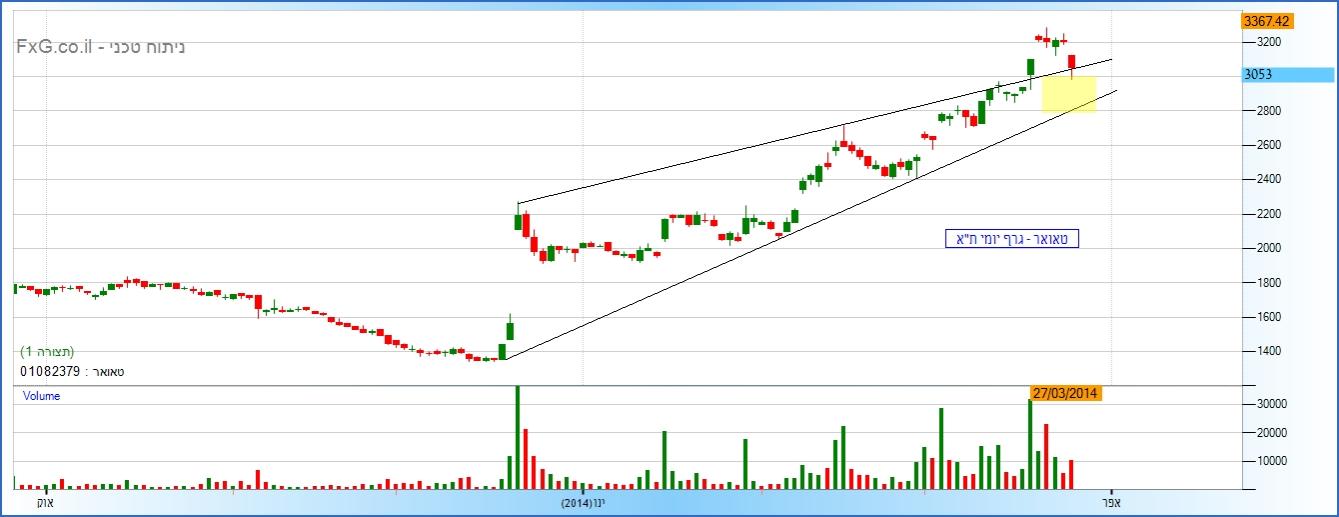Click the 2000 tick on price axis

pos(1270,248)
